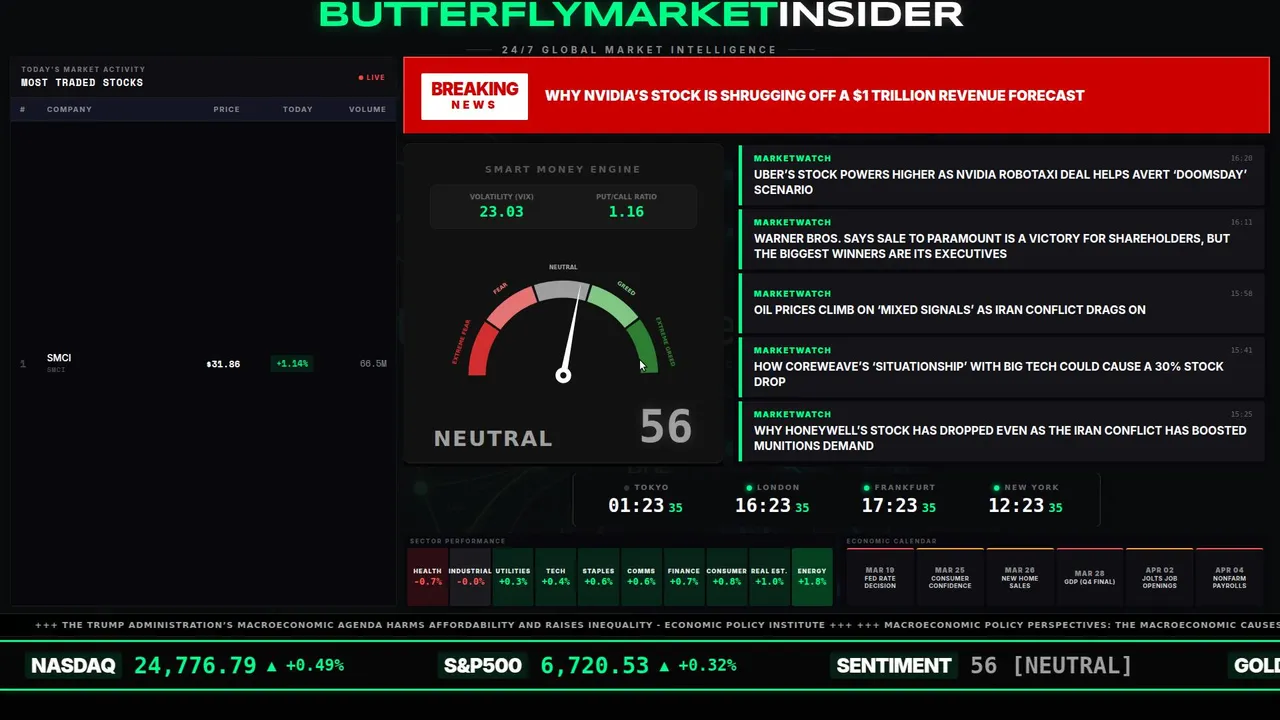The height and width of the screenshot is (720, 1280).
Task: Sort table by Volume column header
Action: tap(367, 109)
